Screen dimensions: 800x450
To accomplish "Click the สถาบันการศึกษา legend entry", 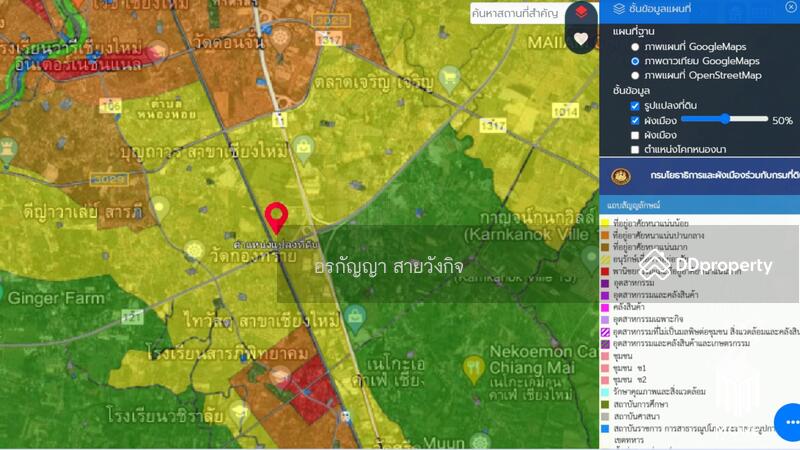I will pos(640,404).
